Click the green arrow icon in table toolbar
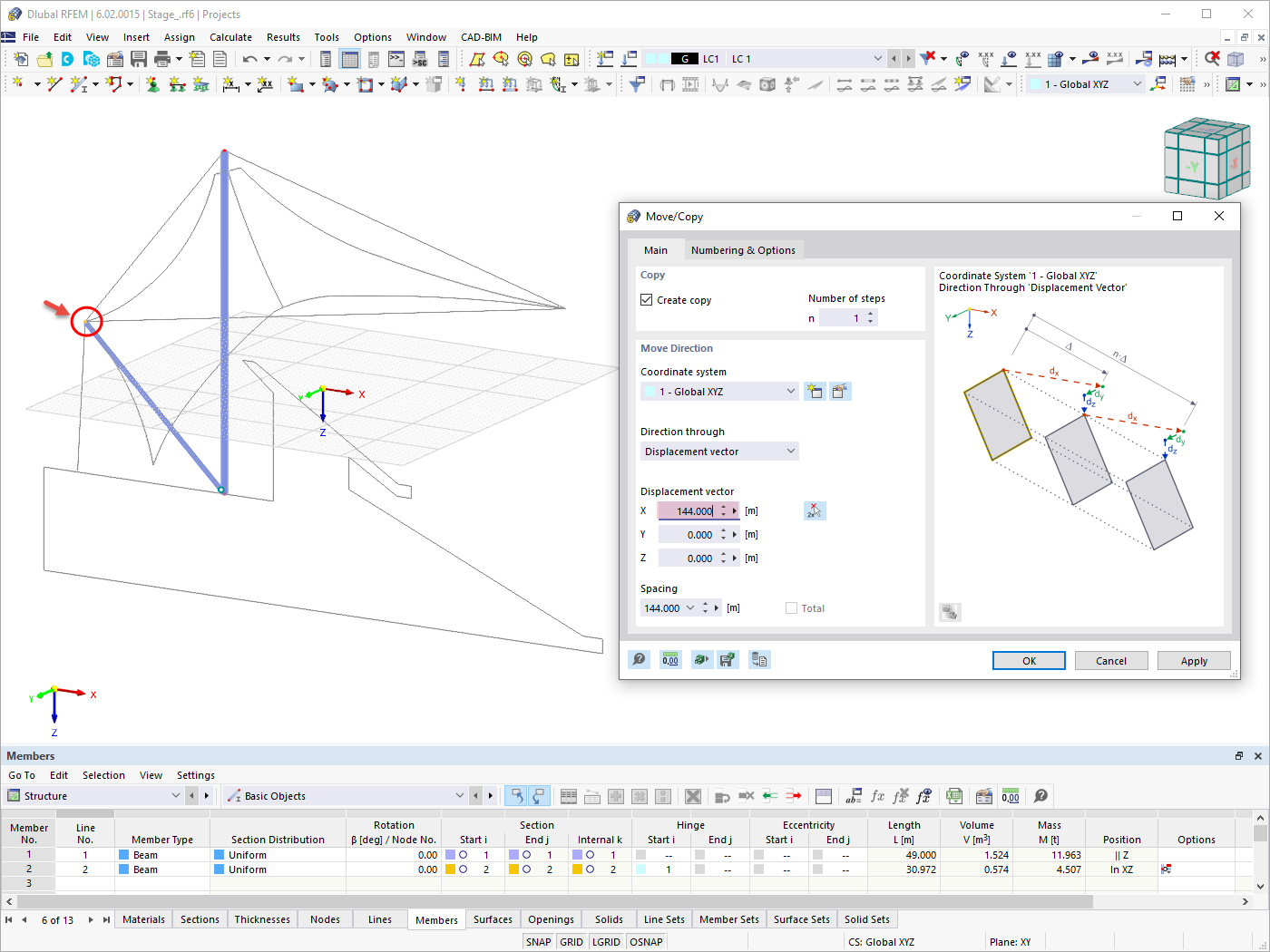Image resolution: width=1270 pixels, height=952 pixels. 770,796
